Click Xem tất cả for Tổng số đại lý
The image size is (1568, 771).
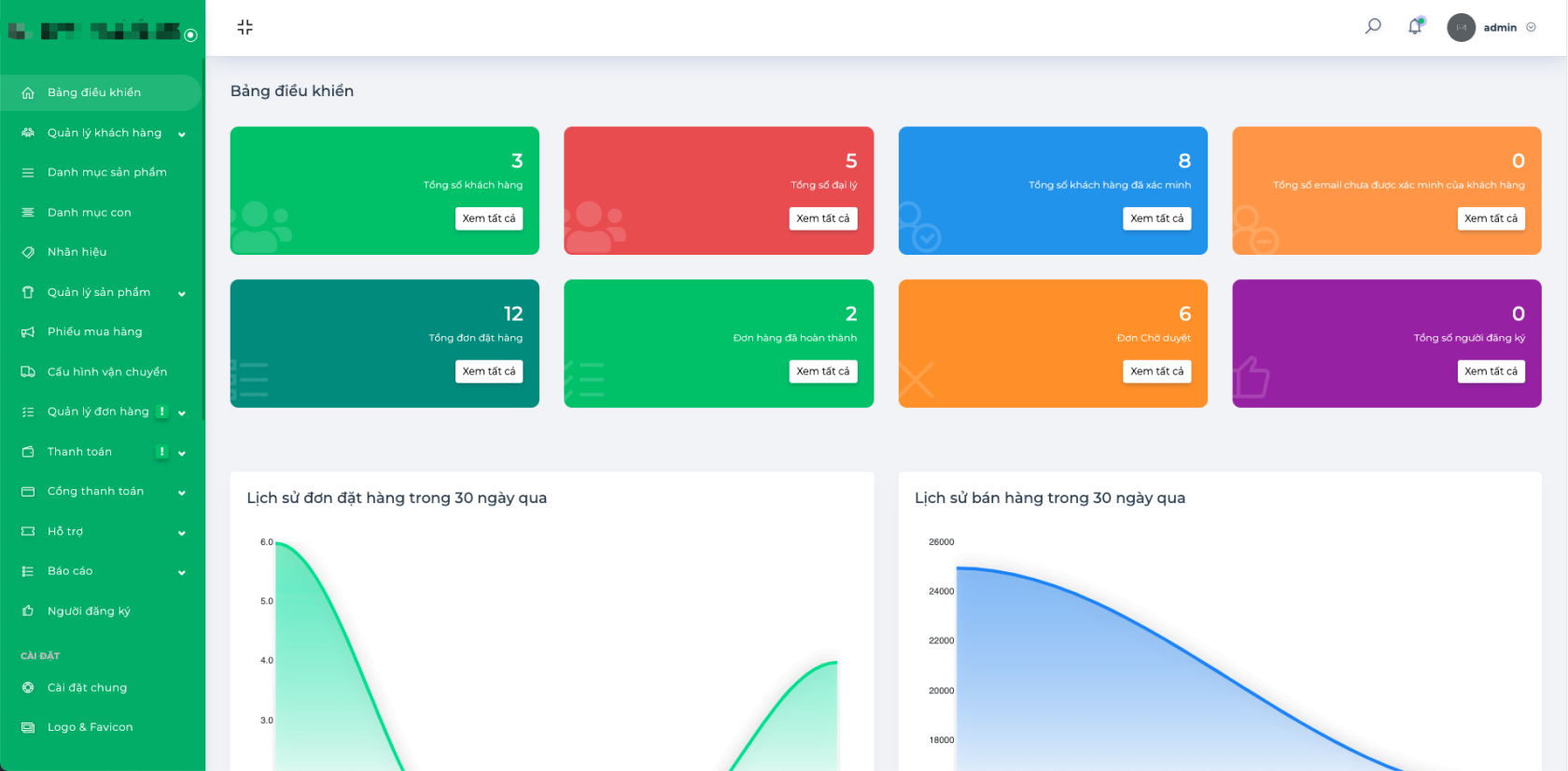click(x=823, y=218)
